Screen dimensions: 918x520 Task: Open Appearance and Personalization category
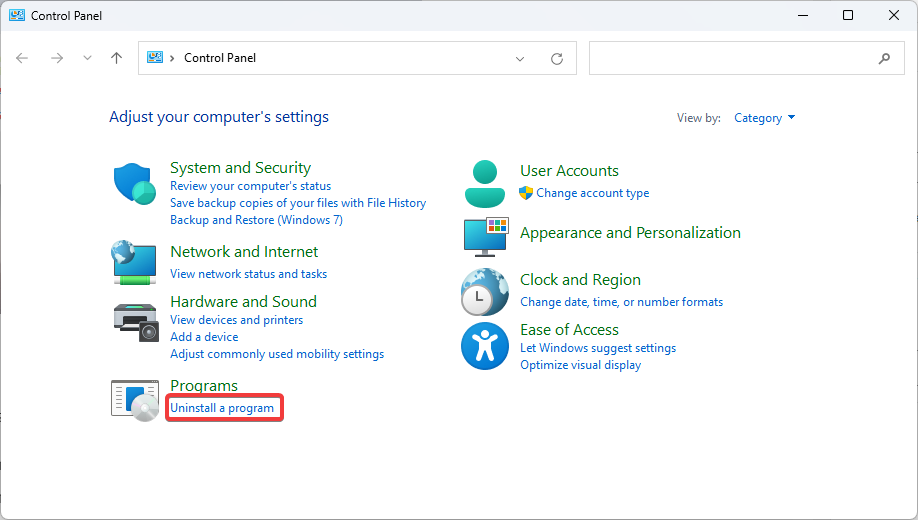coord(630,232)
